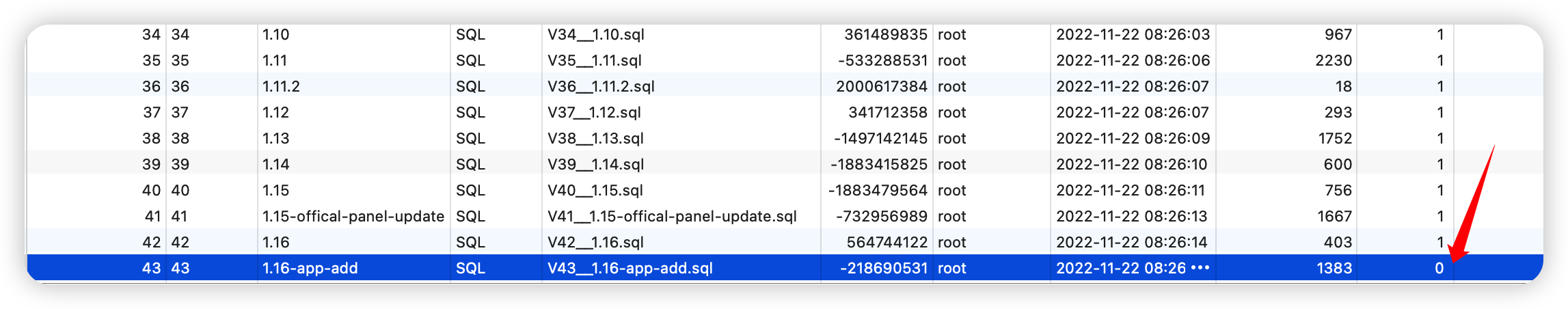Screen dimensions: 1568x309
Task: Click the ellipsis button in row 43's date cell
Action: pyautogui.click(x=1200, y=268)
